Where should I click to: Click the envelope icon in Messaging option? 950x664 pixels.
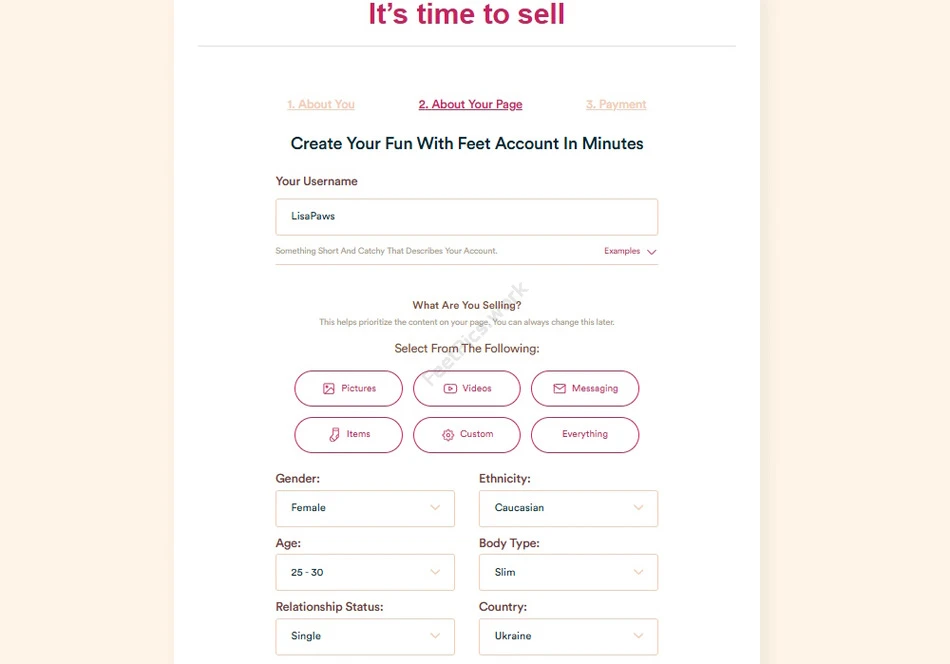coord(559,389)
